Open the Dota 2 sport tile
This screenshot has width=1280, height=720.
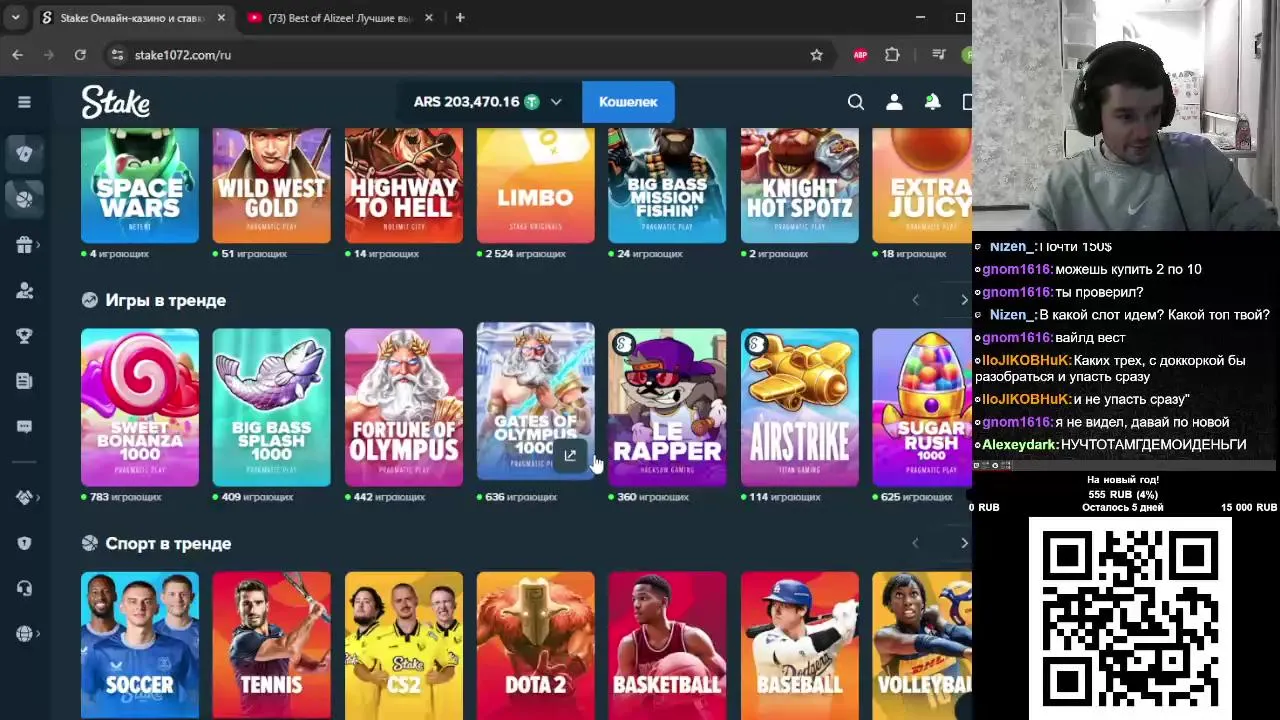coord(536,645)
